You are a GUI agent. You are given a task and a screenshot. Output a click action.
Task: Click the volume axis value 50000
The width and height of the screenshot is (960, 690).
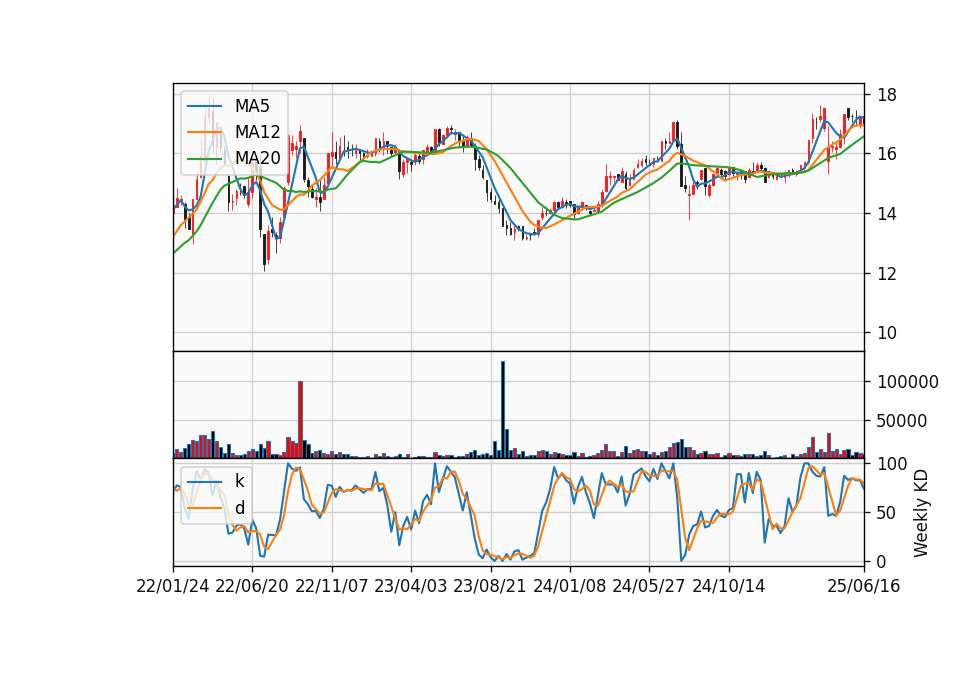[902, 421]
